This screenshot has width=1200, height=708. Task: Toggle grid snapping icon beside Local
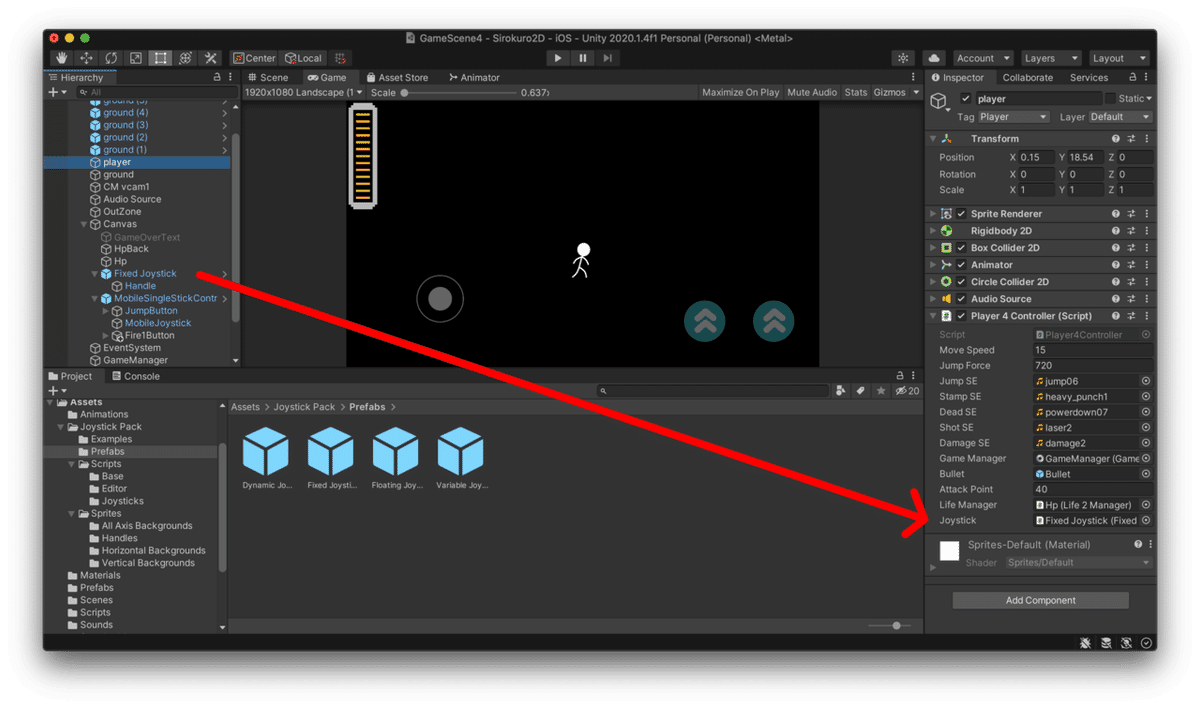pyautogui.click(x=340, y=58)
